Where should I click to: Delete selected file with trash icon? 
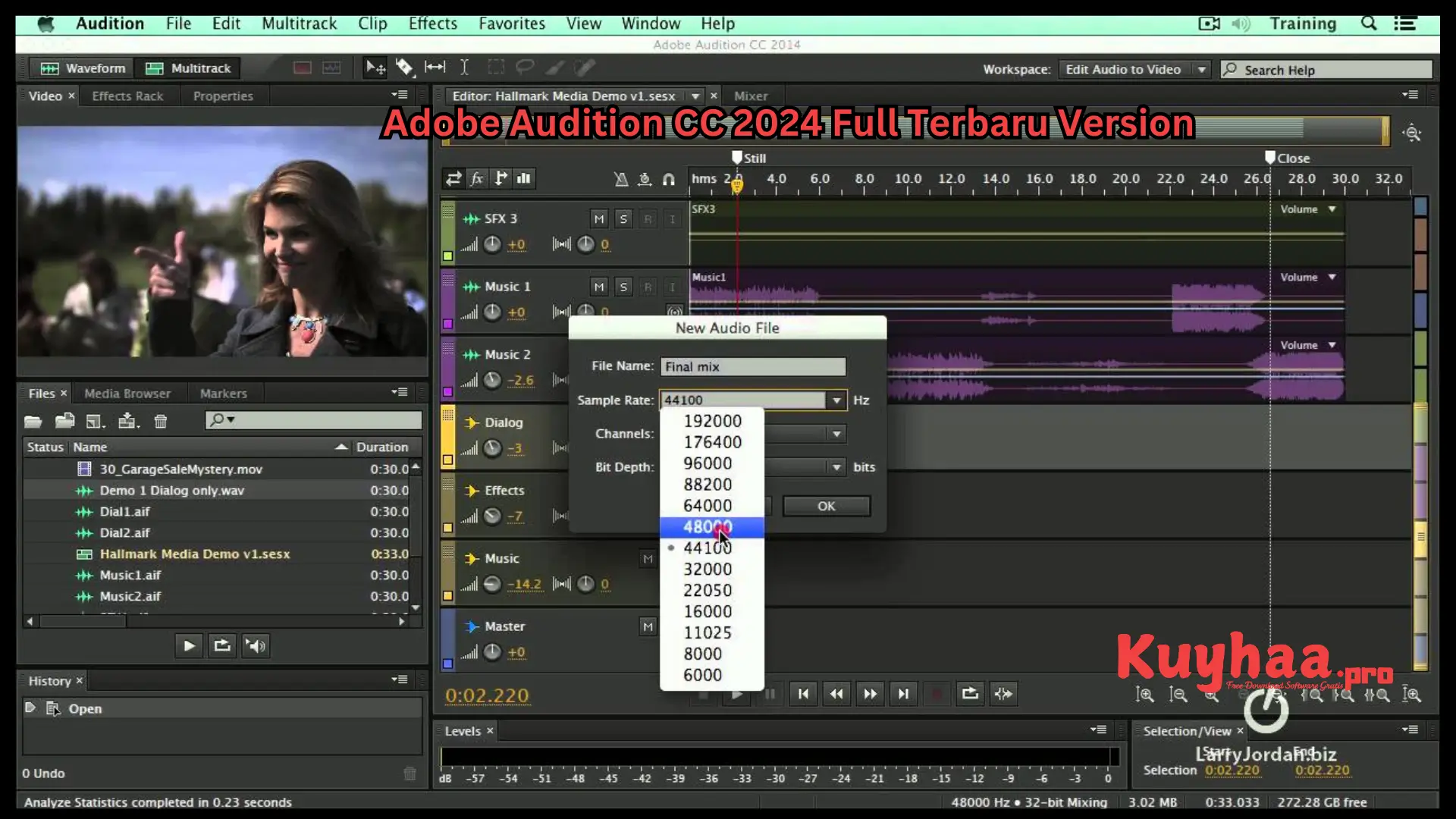[x=161, y=421]
